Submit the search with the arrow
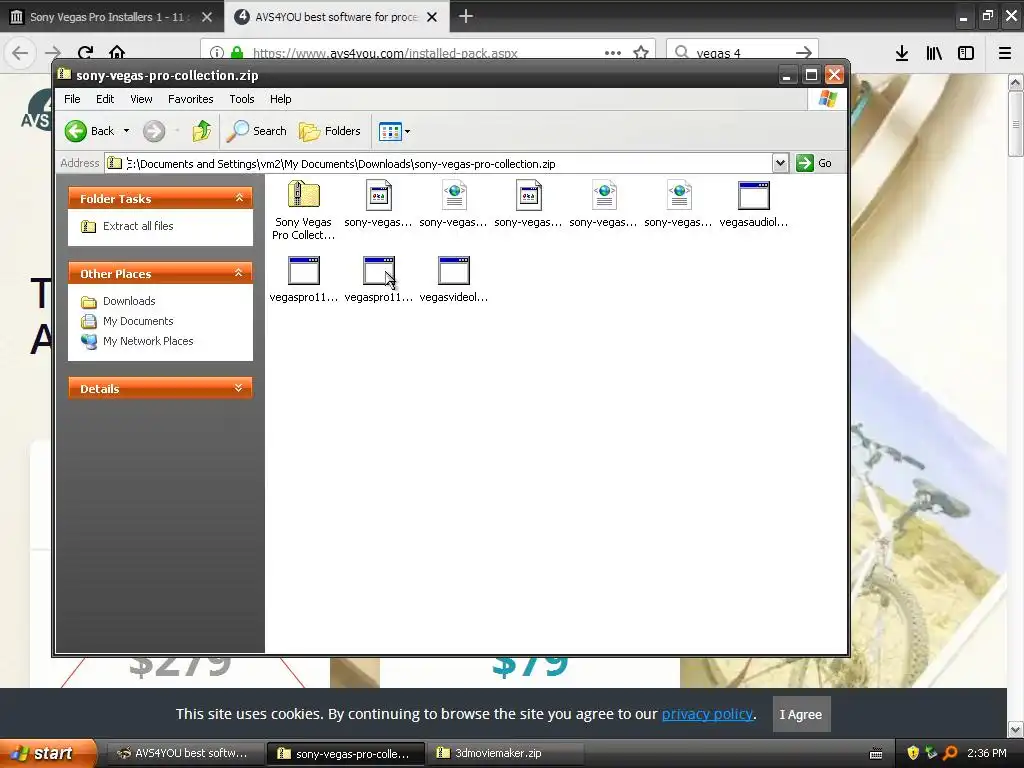 (x=804, y=52)
